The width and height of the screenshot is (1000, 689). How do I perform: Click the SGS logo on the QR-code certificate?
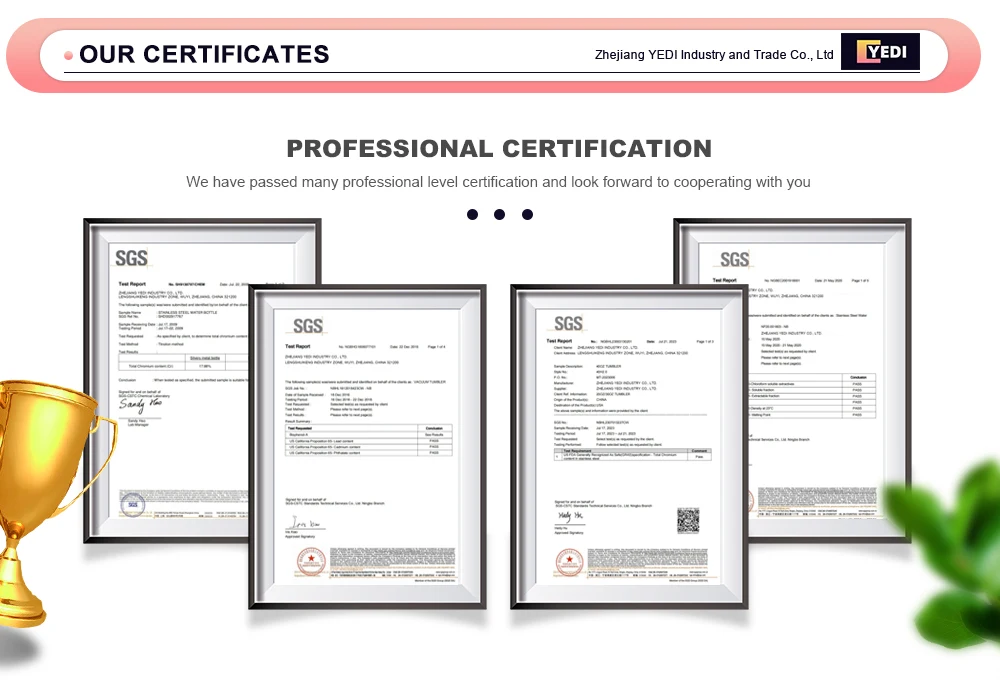[x=568, y=323]
